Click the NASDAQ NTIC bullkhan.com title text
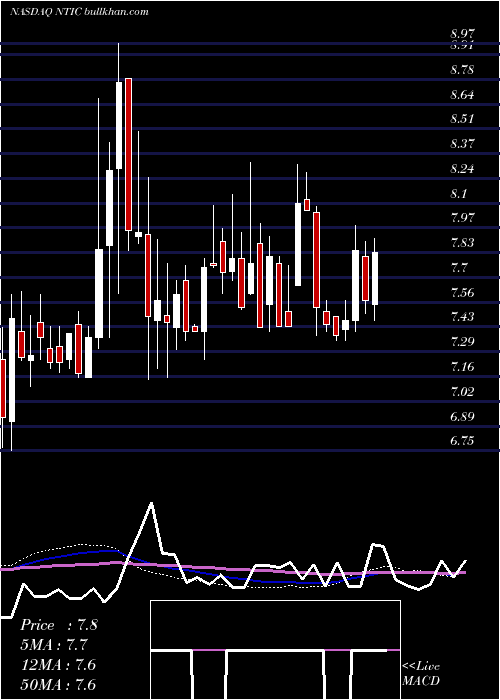This screenshot has height=700, width=500. click(x=79, y=12)
